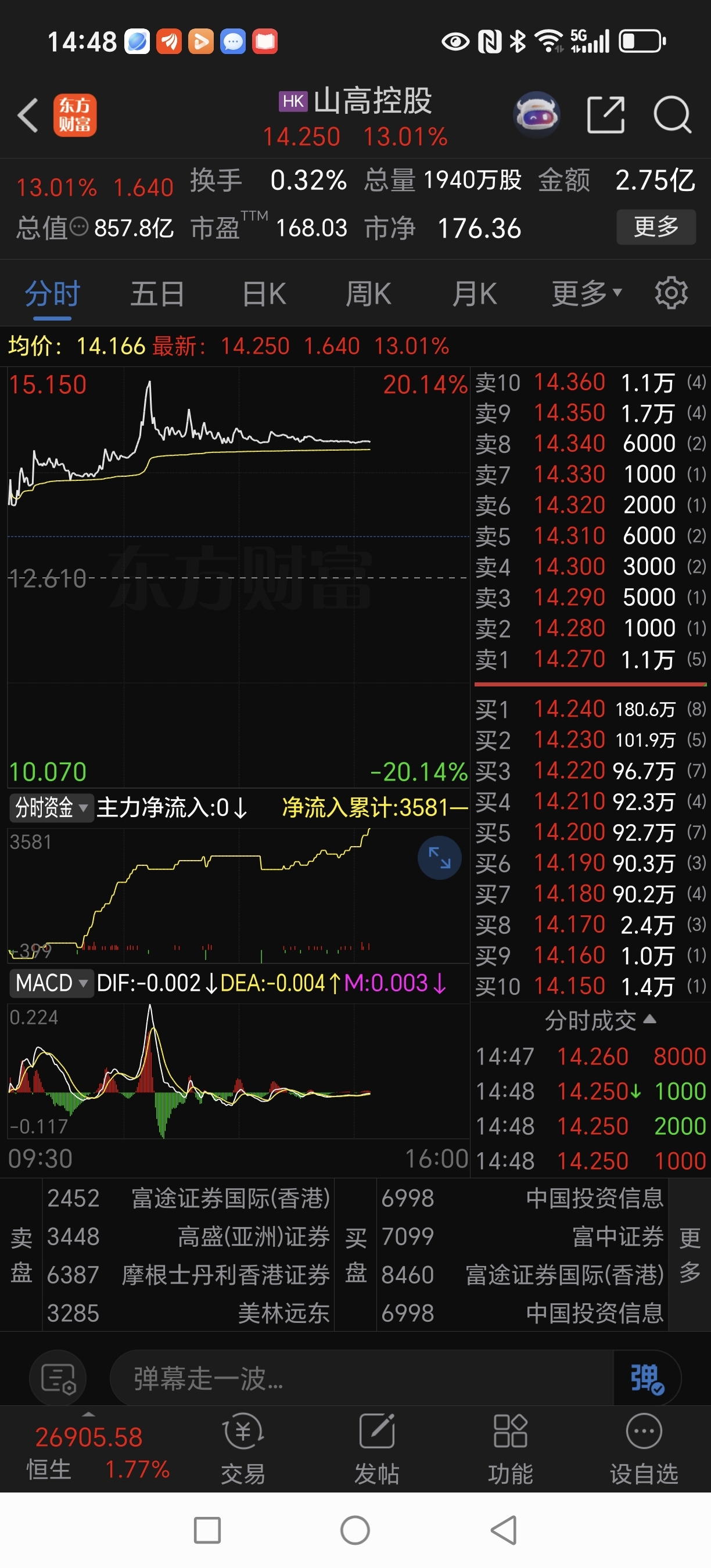Switch to the 周K tab
711x1568 pixels.
click(x=368, y=293)
